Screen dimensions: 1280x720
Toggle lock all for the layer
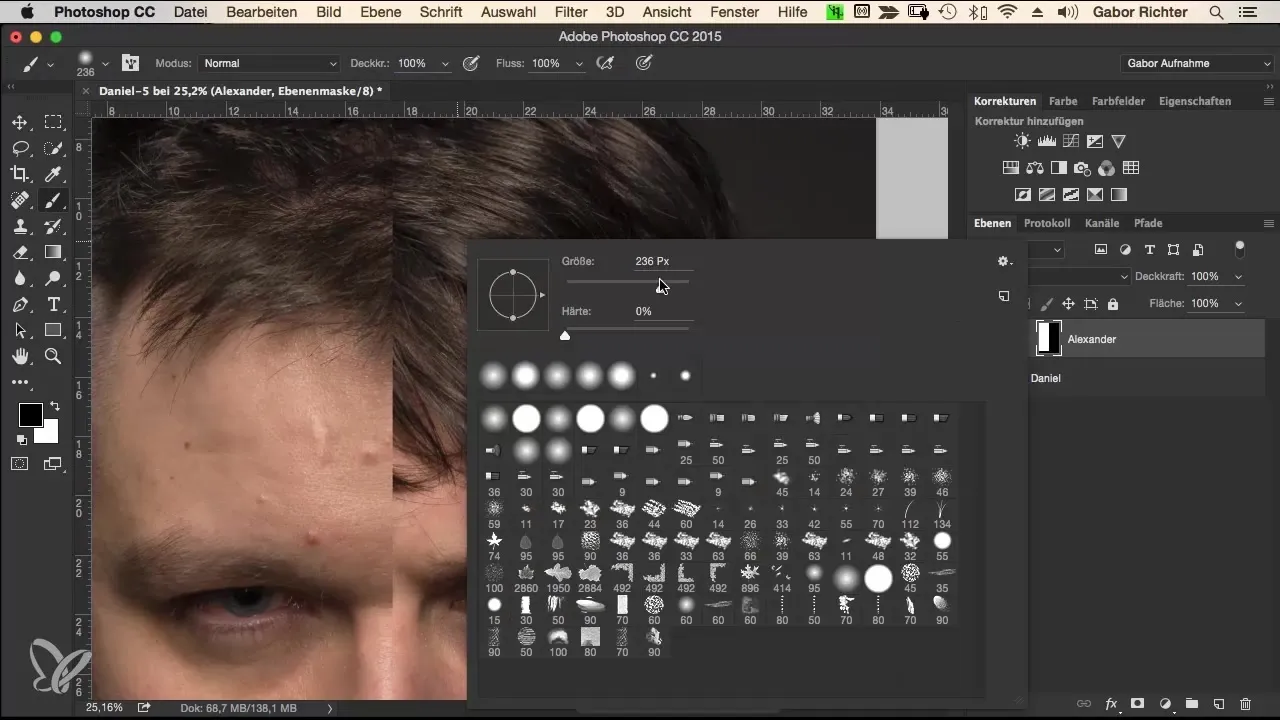1112,304
